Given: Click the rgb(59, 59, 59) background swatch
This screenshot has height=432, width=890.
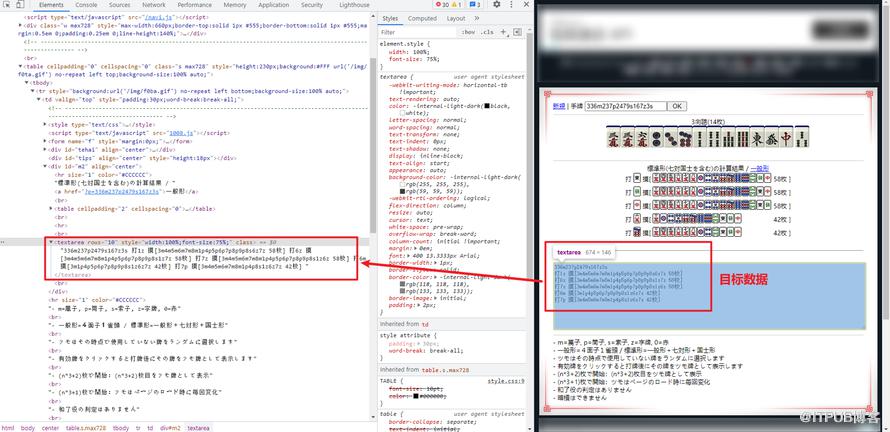Looking at the screenshot, I should coord(402,191).
